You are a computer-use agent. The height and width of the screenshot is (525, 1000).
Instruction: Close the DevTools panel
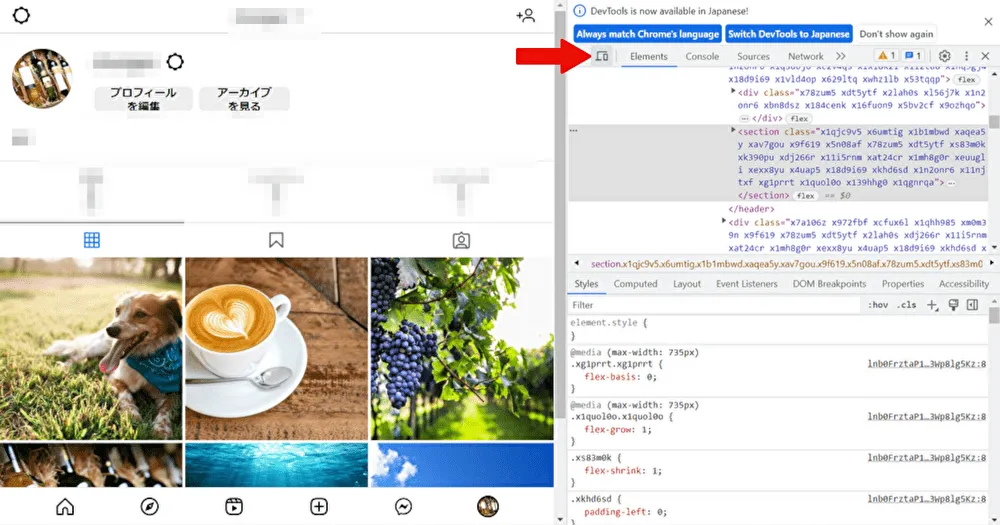[x=985, y=56]
